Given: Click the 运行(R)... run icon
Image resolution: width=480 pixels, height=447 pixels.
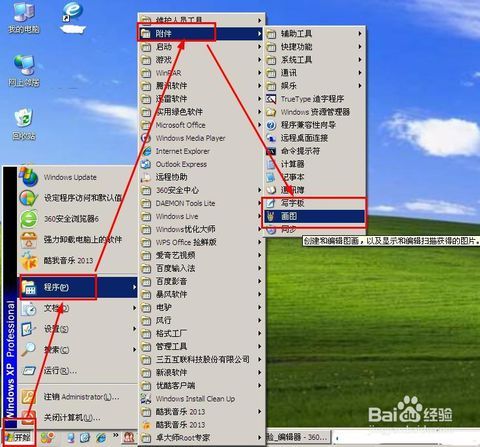Looking at the screenshot, I should tap(29, 370).
